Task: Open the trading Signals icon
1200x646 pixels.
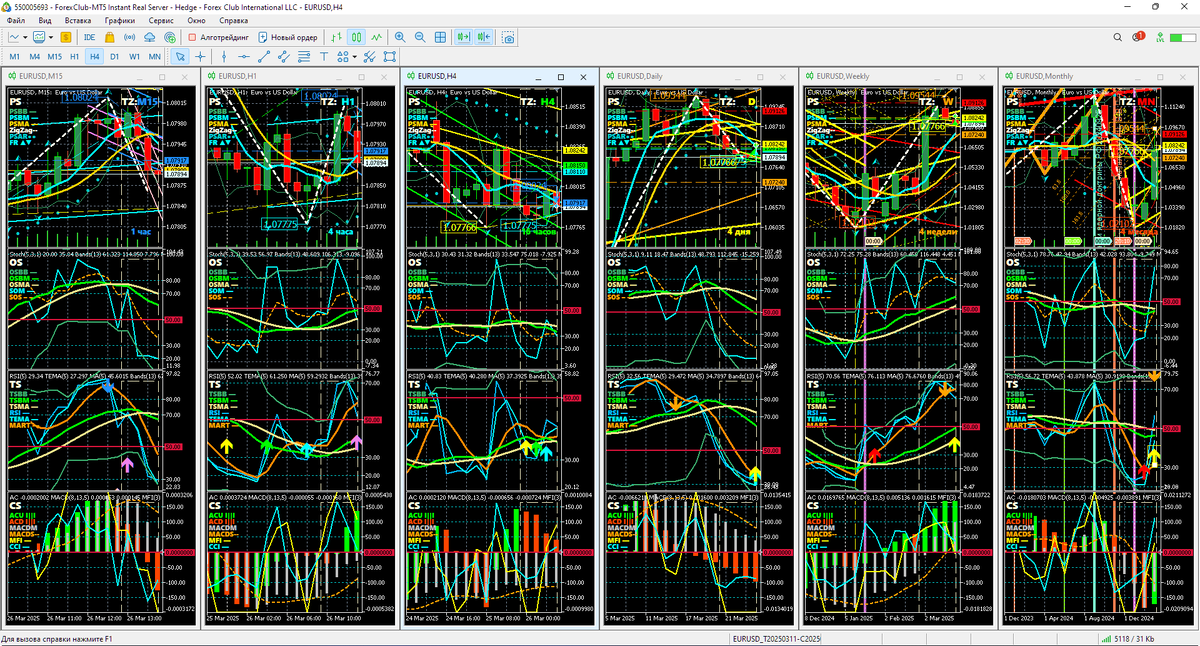Action: pyautogui.click(x=129, y=37)
